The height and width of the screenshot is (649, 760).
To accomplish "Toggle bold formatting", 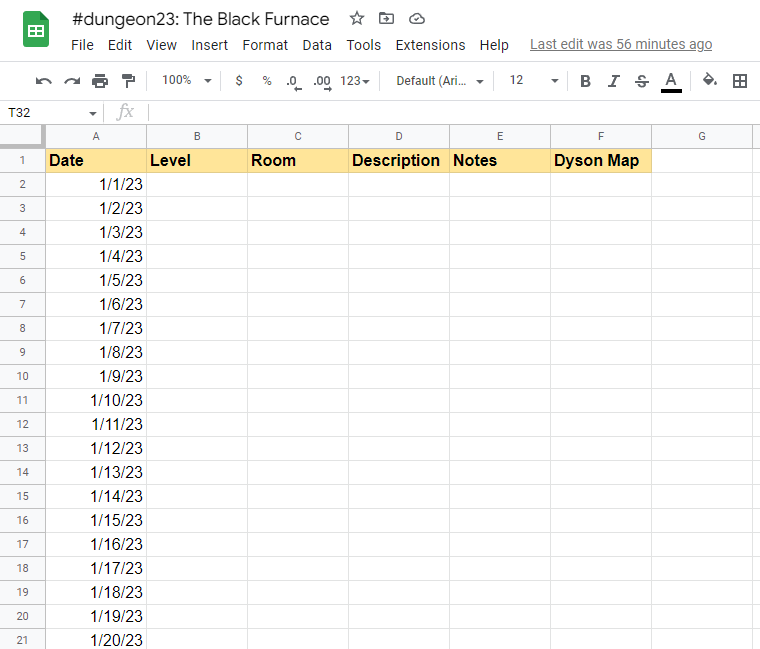I will (x=586, y=81).
